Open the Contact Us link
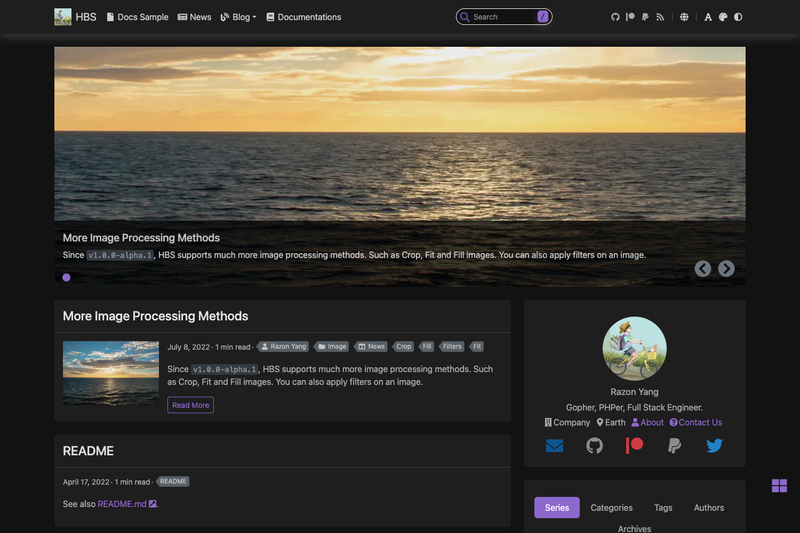The width and height of the screenshot is (800, 533). [696, 422]
